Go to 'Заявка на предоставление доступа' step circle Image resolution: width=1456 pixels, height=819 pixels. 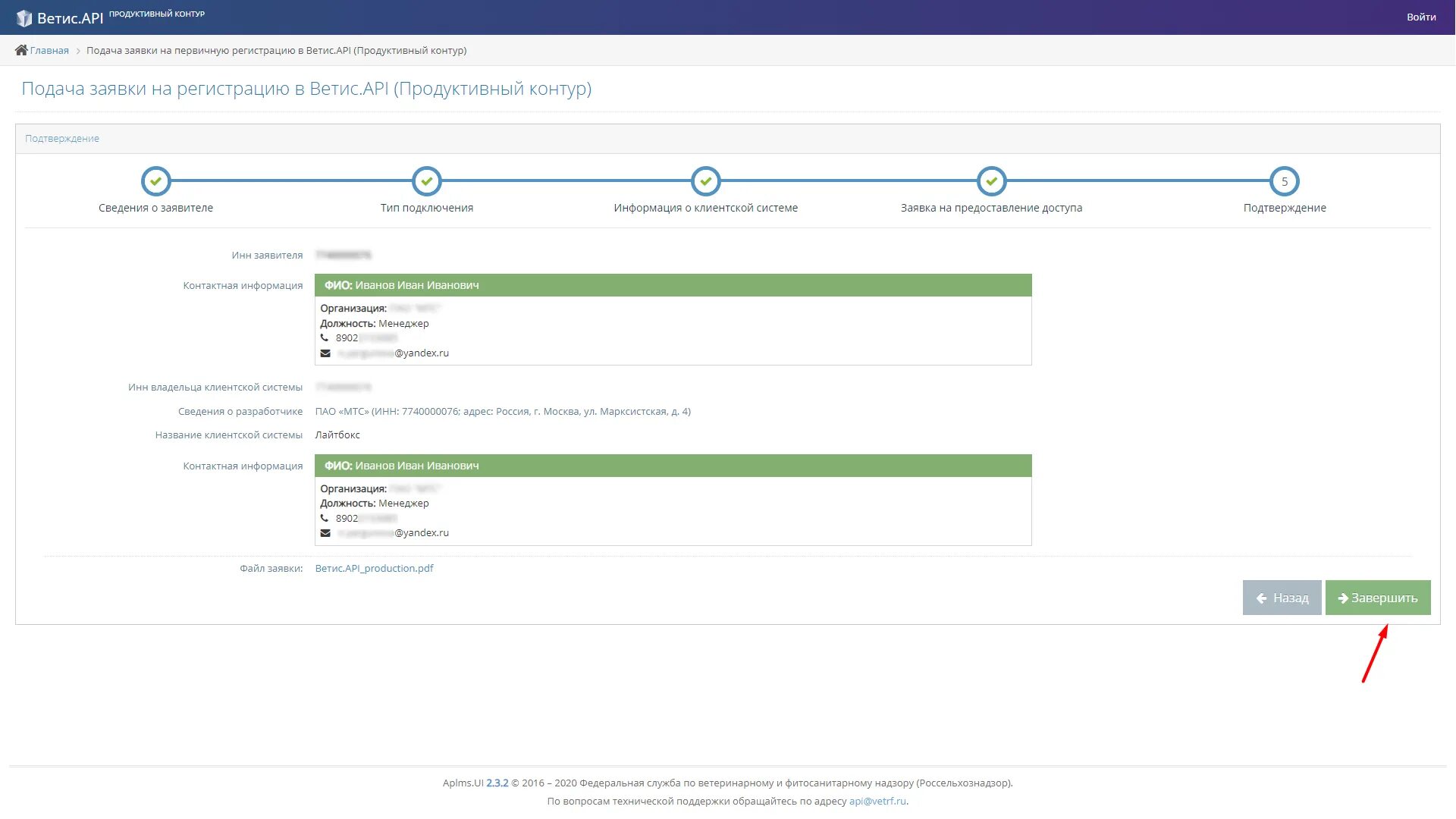tap(991, 181)
